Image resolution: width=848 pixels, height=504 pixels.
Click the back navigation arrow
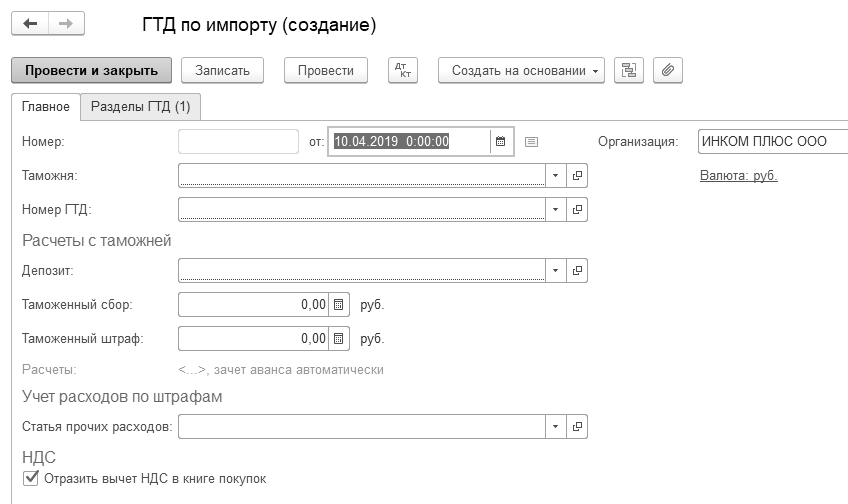(30, 23)
